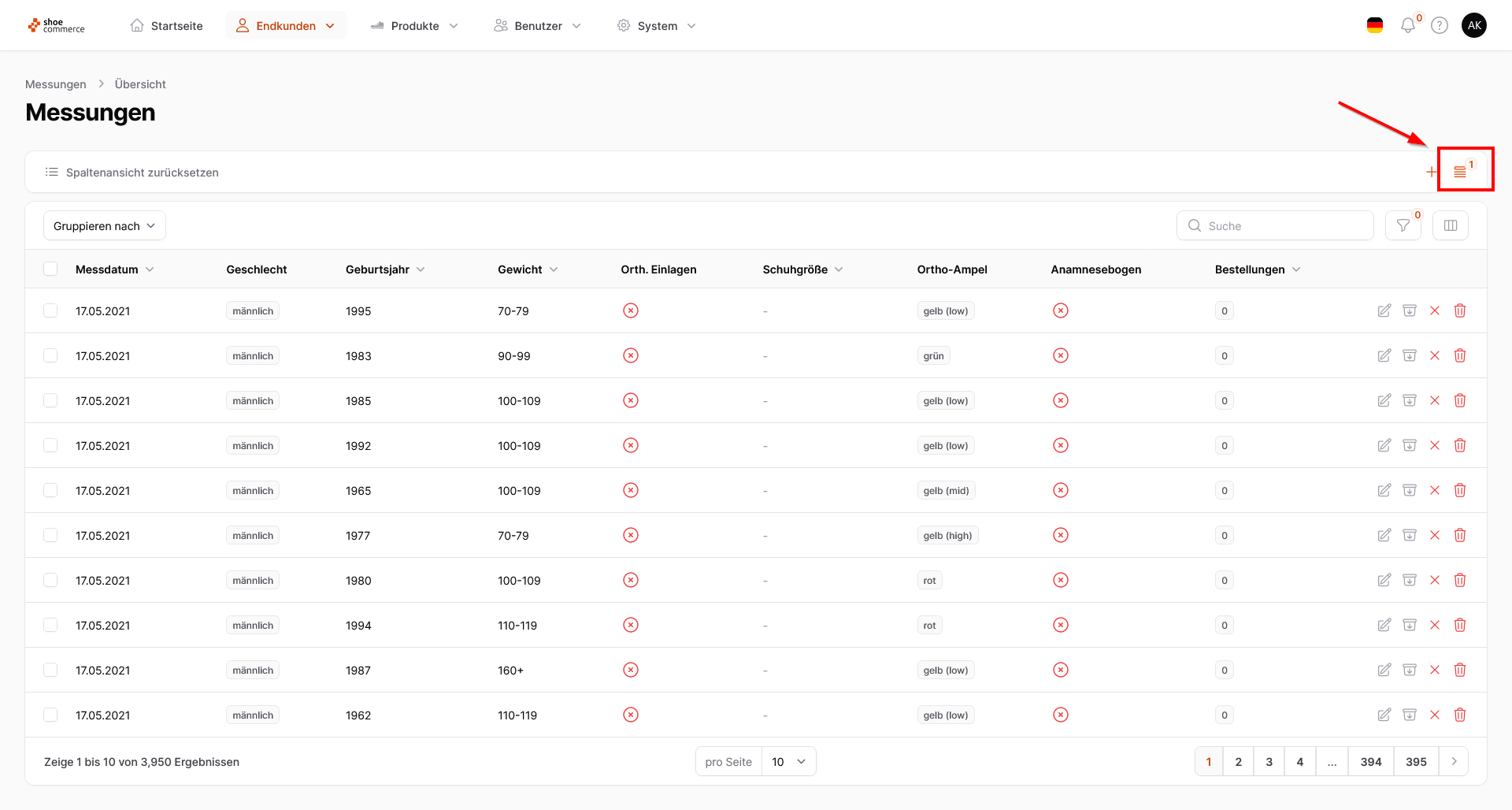Expand the Messdatum column sort chevron
The image size is (1512, 810).
[x=150, y=269]
